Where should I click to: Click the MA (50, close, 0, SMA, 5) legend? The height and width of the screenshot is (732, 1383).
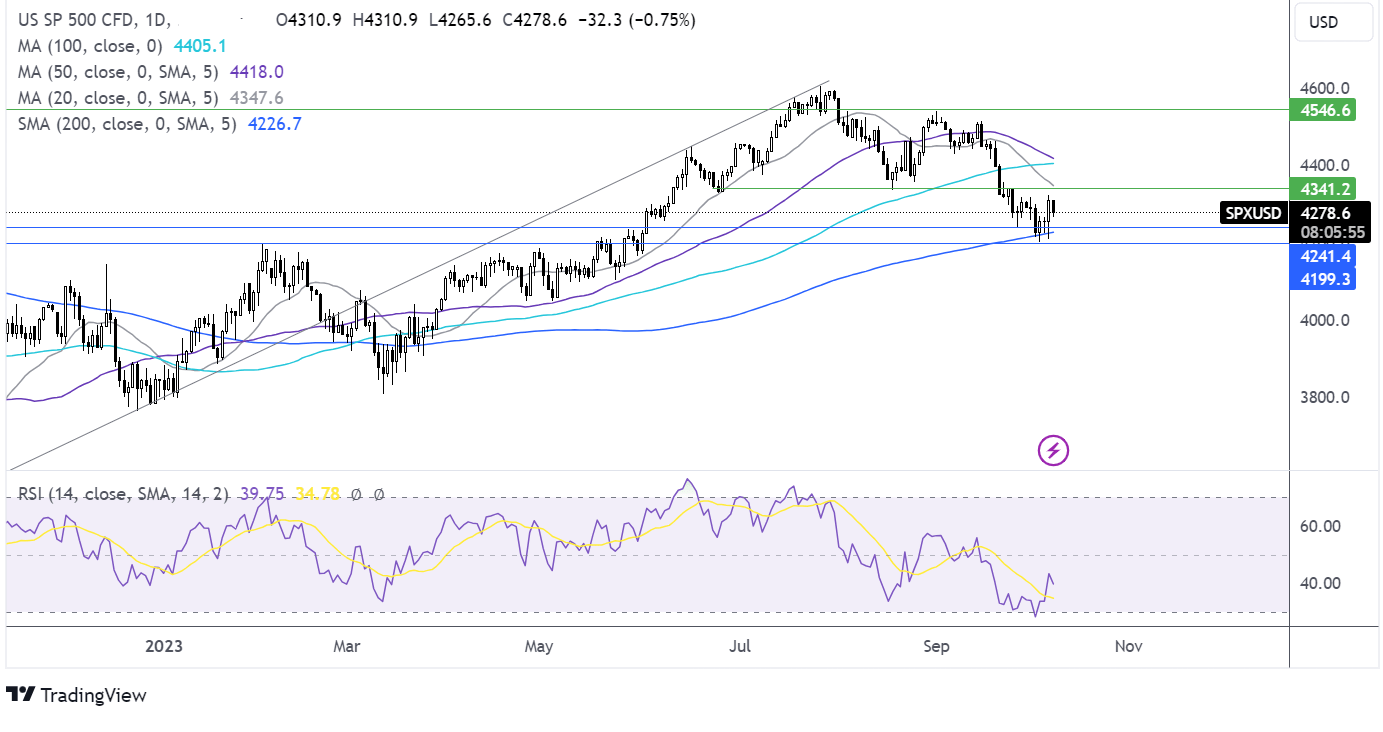pyautogui.click(x=120, y=72)
